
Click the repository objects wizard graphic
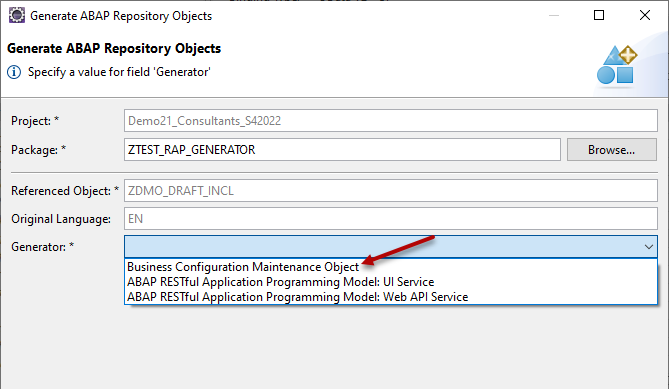[x=617, y=65]
